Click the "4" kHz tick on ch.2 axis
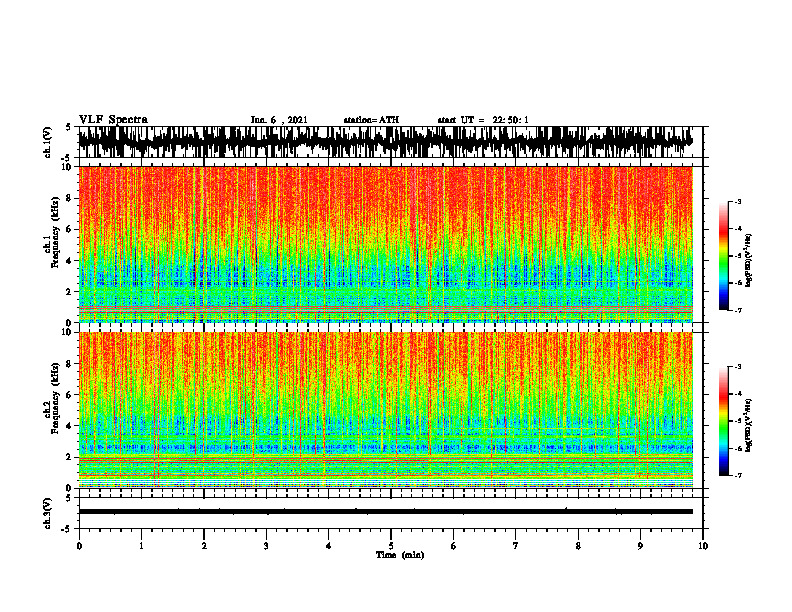 click(69, 426)
